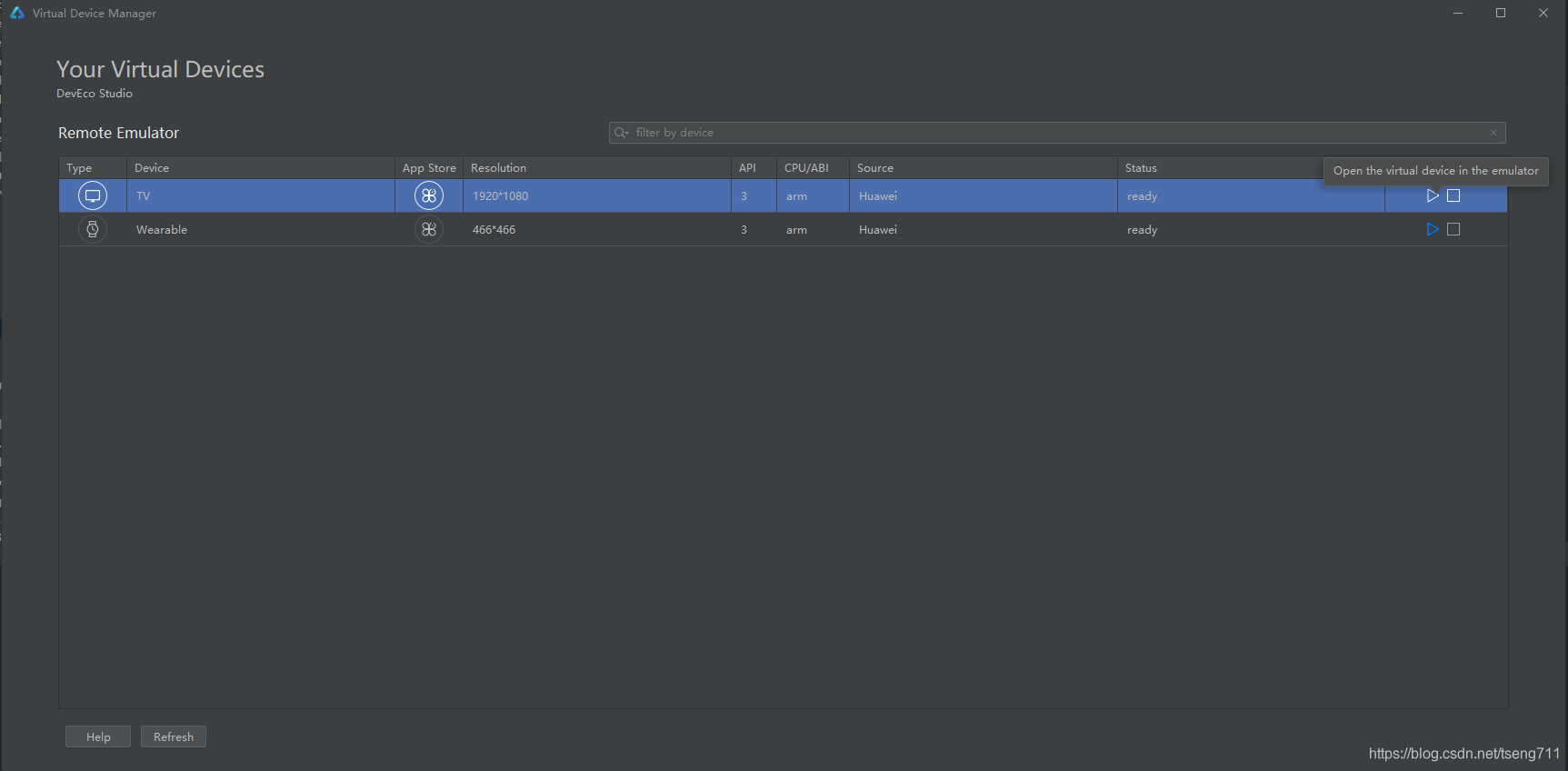The width and height of the screenshot is (1568, 771).
Task: Select the TV device name cell
Action: coord(261,195)
